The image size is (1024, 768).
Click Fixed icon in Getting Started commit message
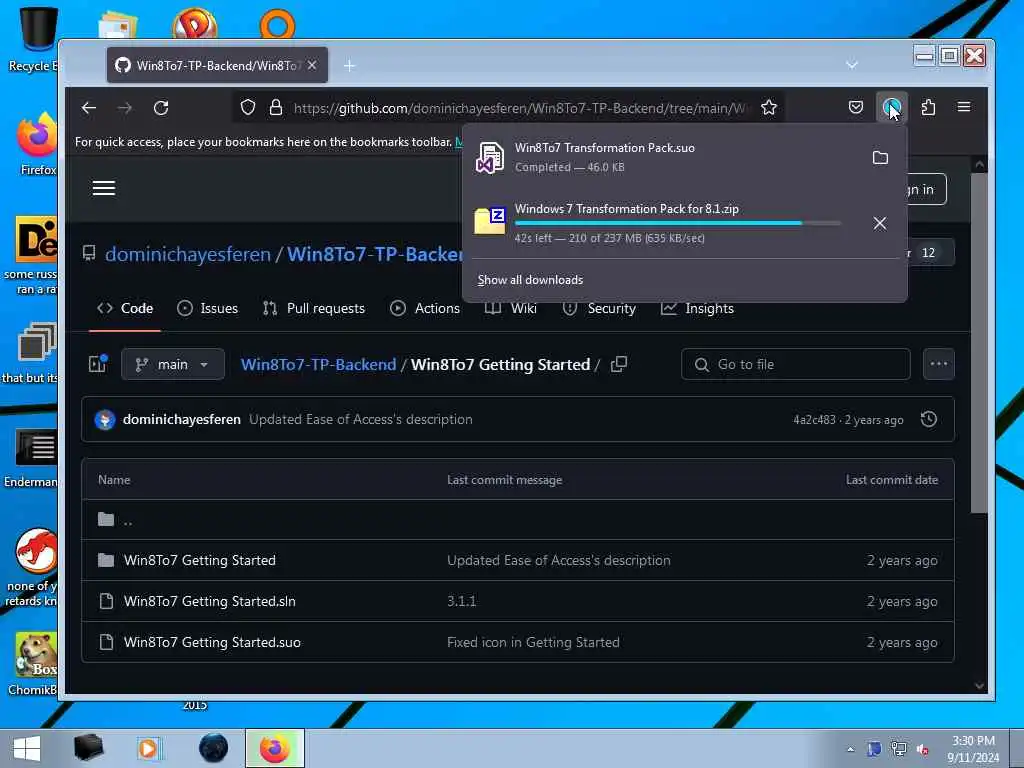click(x=533, y=642)
